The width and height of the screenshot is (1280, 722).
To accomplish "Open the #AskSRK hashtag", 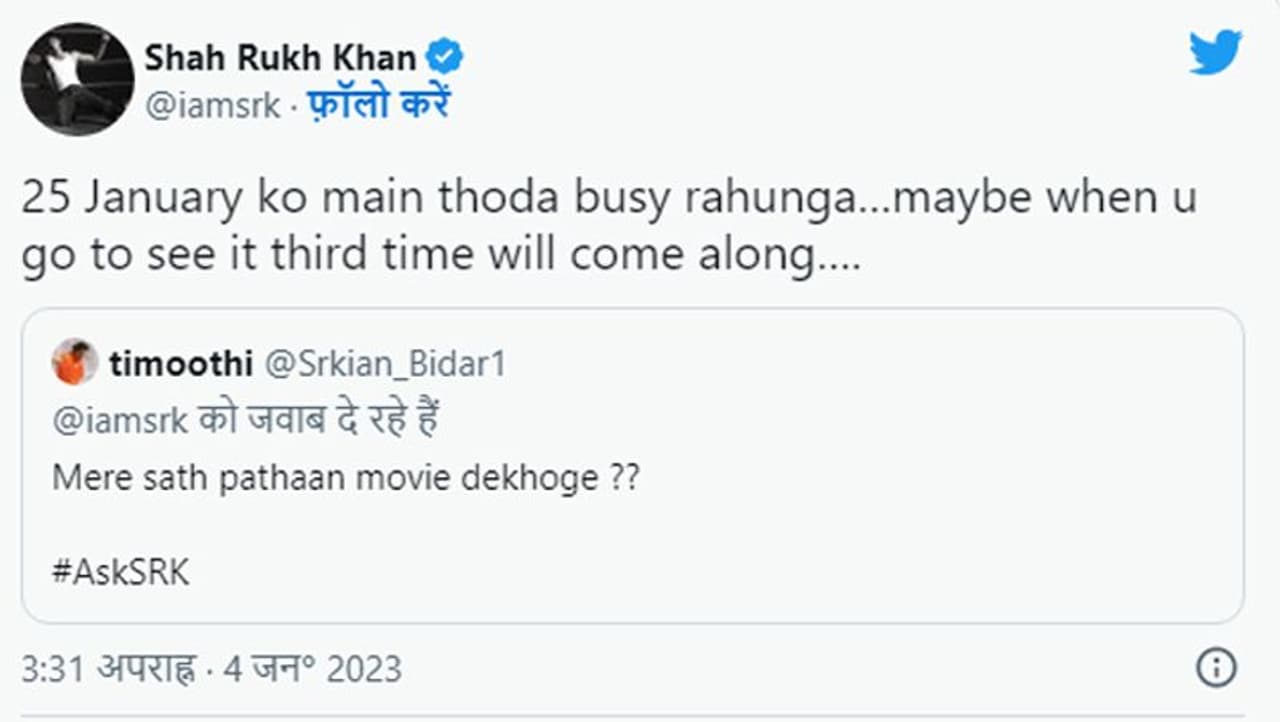I will pos(120,574).
